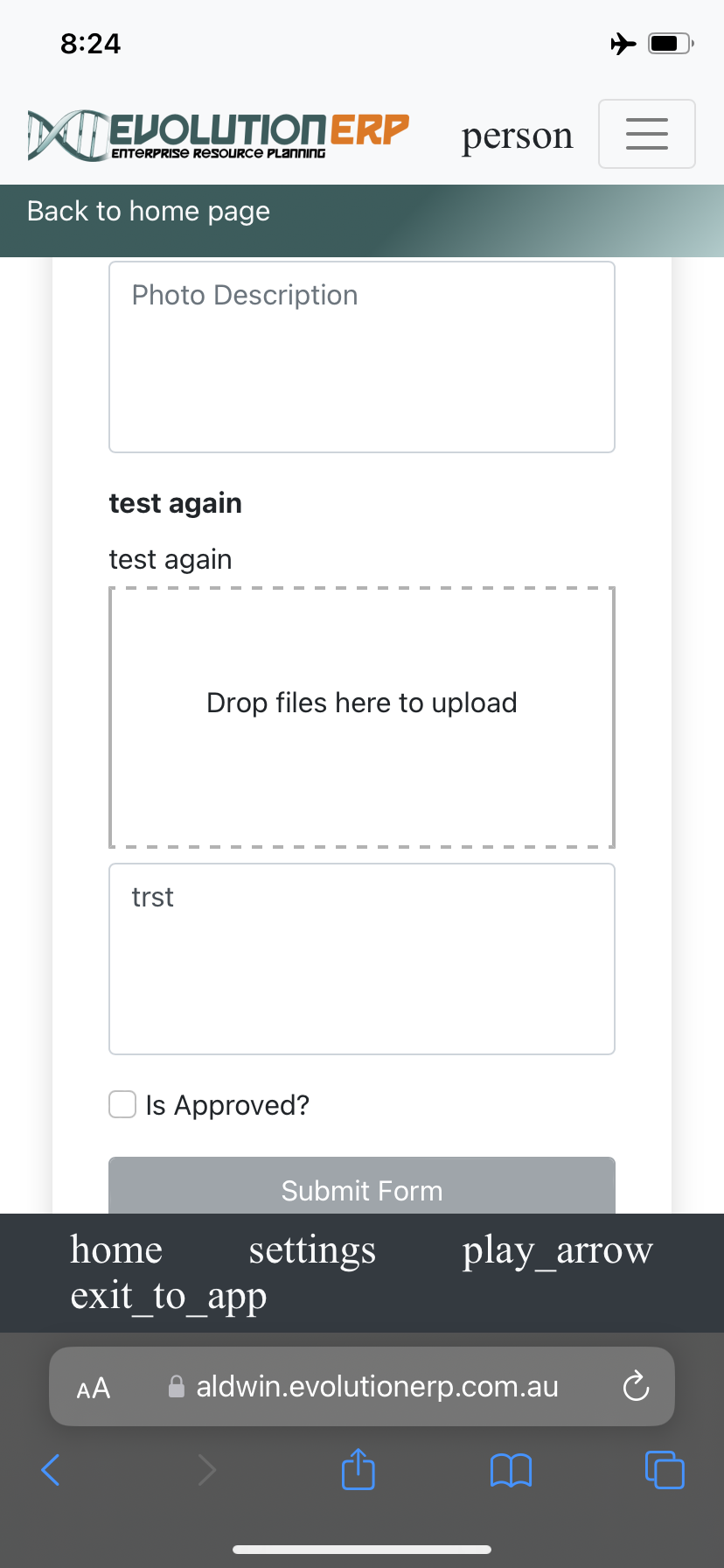Click the Drop files here upload zone
Viewport: 724px width, 1568px height.
click(362, 717)
